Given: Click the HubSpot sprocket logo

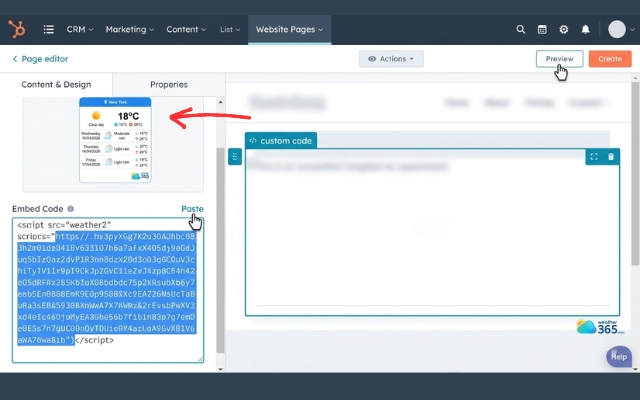Looking at the screenshot, I should click(17, 29).
